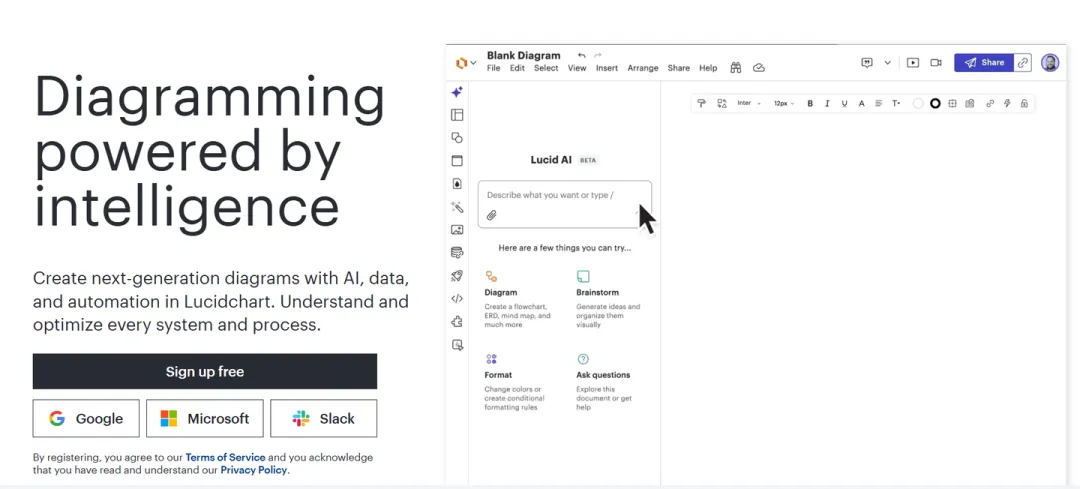1080x489 pixels.
Task: Click the link chain icon in format toolbar
Action: 990,103
